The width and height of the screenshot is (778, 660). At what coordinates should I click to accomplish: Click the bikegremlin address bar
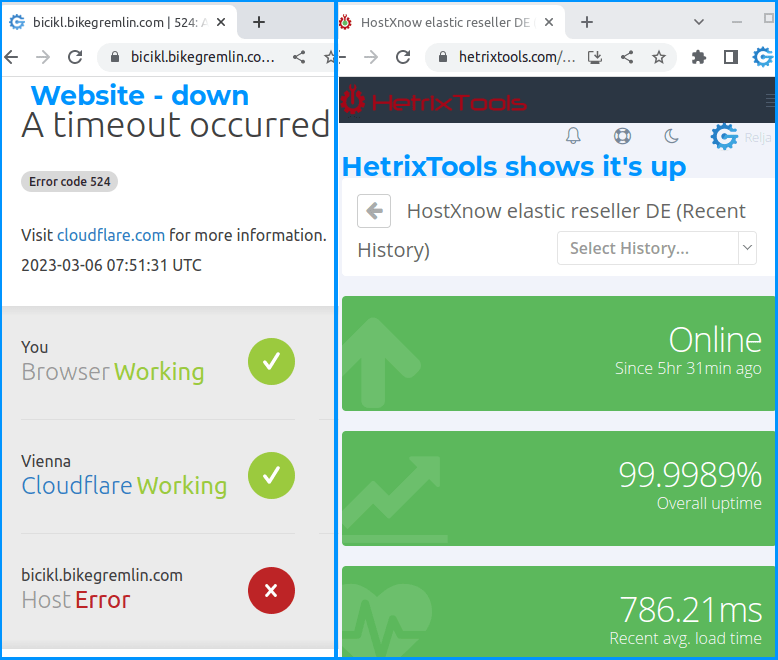click(x=202, y=58)
